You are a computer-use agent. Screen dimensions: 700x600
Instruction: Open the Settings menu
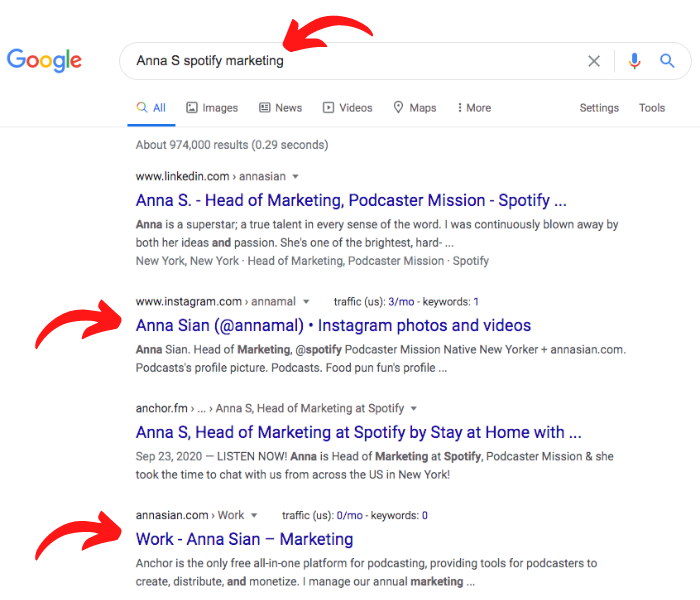[599, 108]
